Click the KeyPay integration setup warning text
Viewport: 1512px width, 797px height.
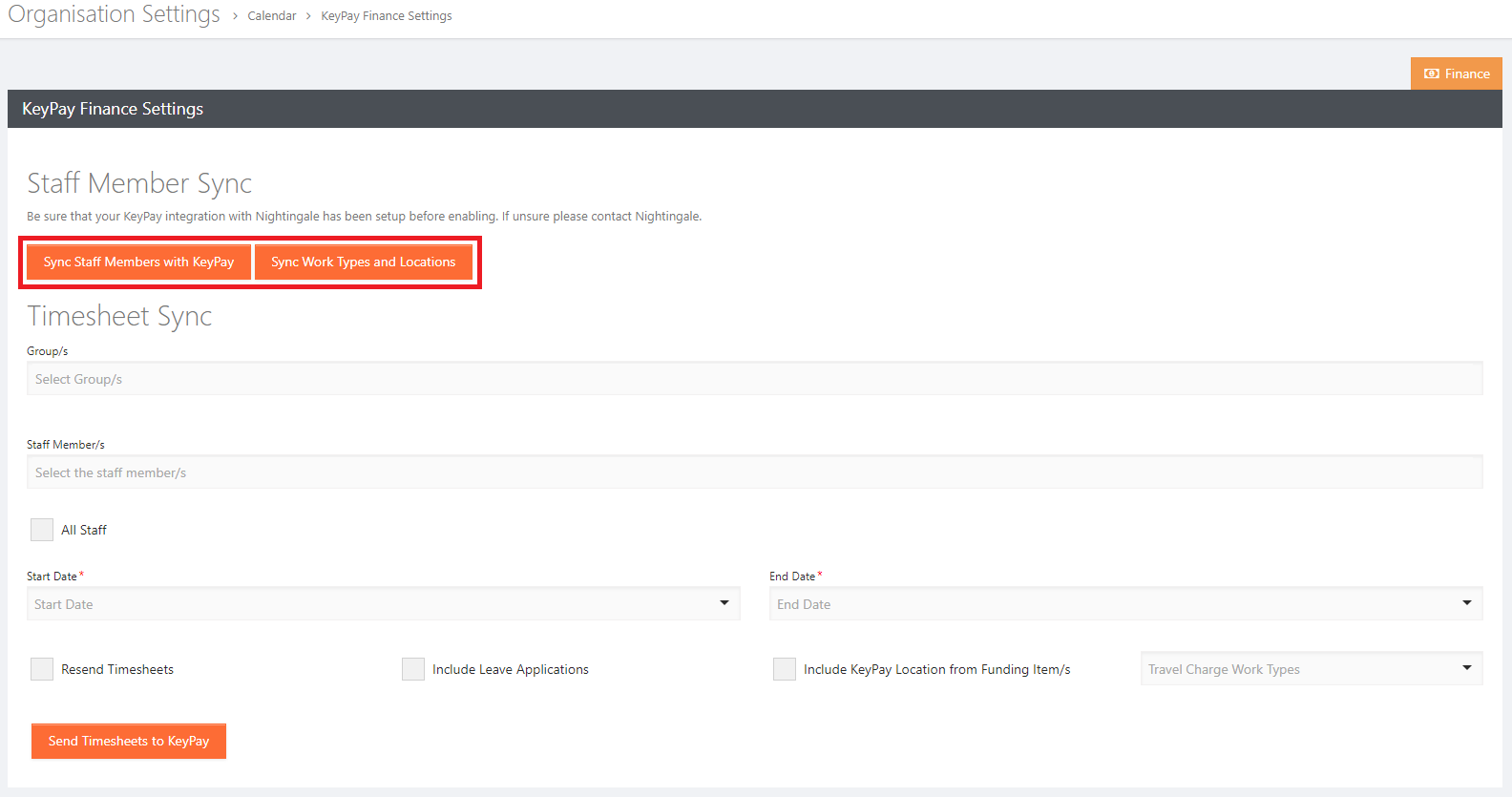coord(364,217)
